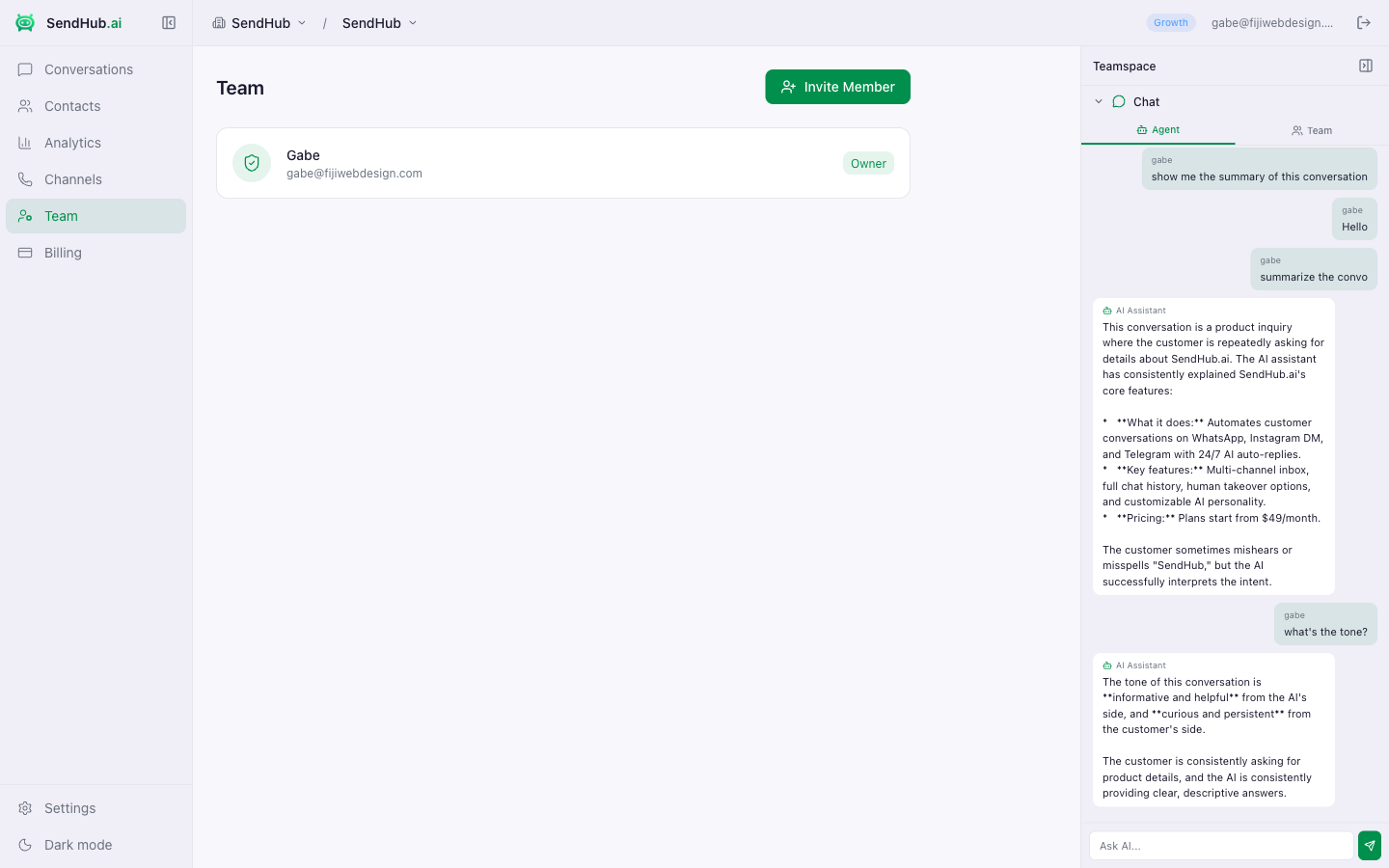Image resolution: width=1389 pixels, height=868 pixels.
Task: Collapse the left sidebar with the panel icon
Action: (x=169, y=23)
